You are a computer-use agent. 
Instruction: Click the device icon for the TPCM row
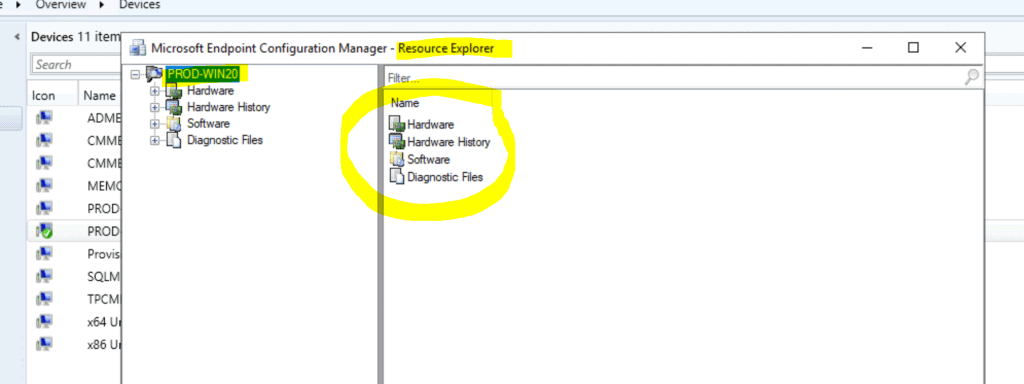click(44, 298)
